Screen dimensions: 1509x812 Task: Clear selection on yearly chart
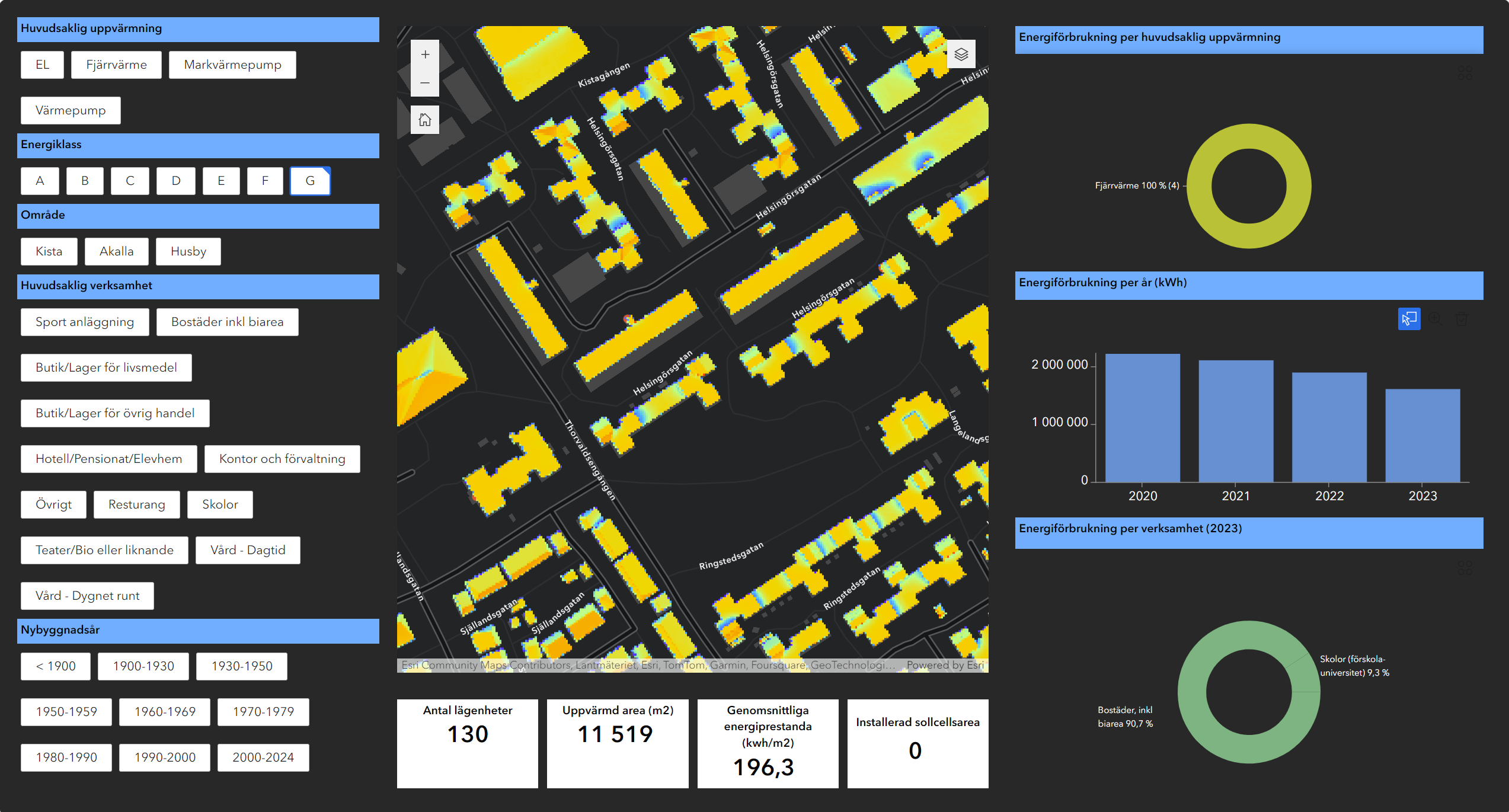[1462, 319]
